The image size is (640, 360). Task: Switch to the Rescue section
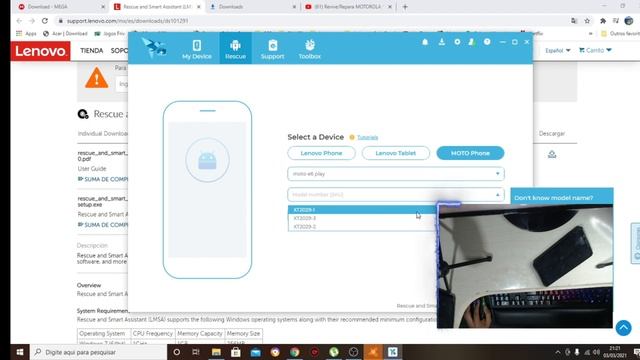coord(236,49)
